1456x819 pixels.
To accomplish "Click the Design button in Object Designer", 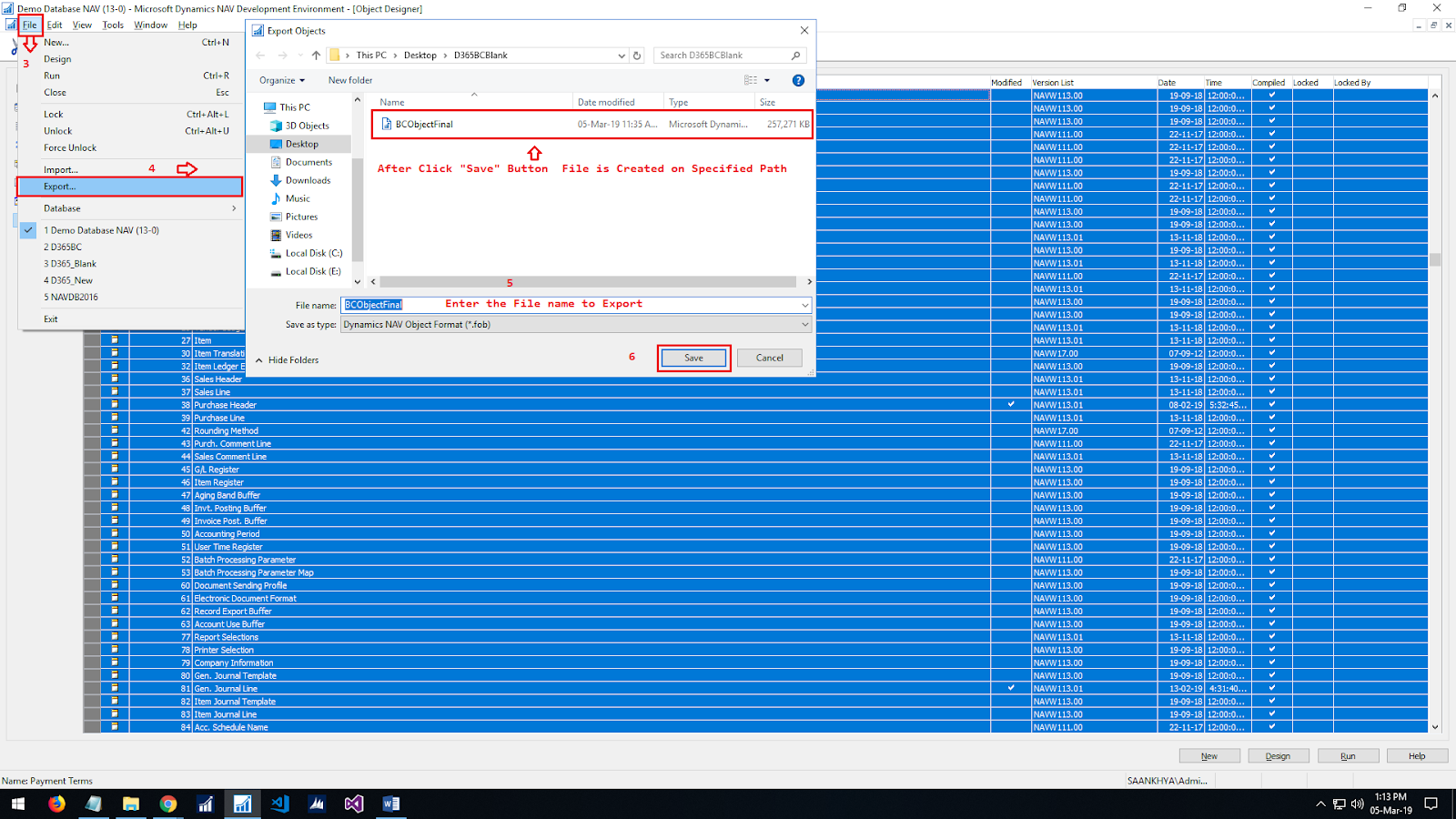I will coord(1278,756).
